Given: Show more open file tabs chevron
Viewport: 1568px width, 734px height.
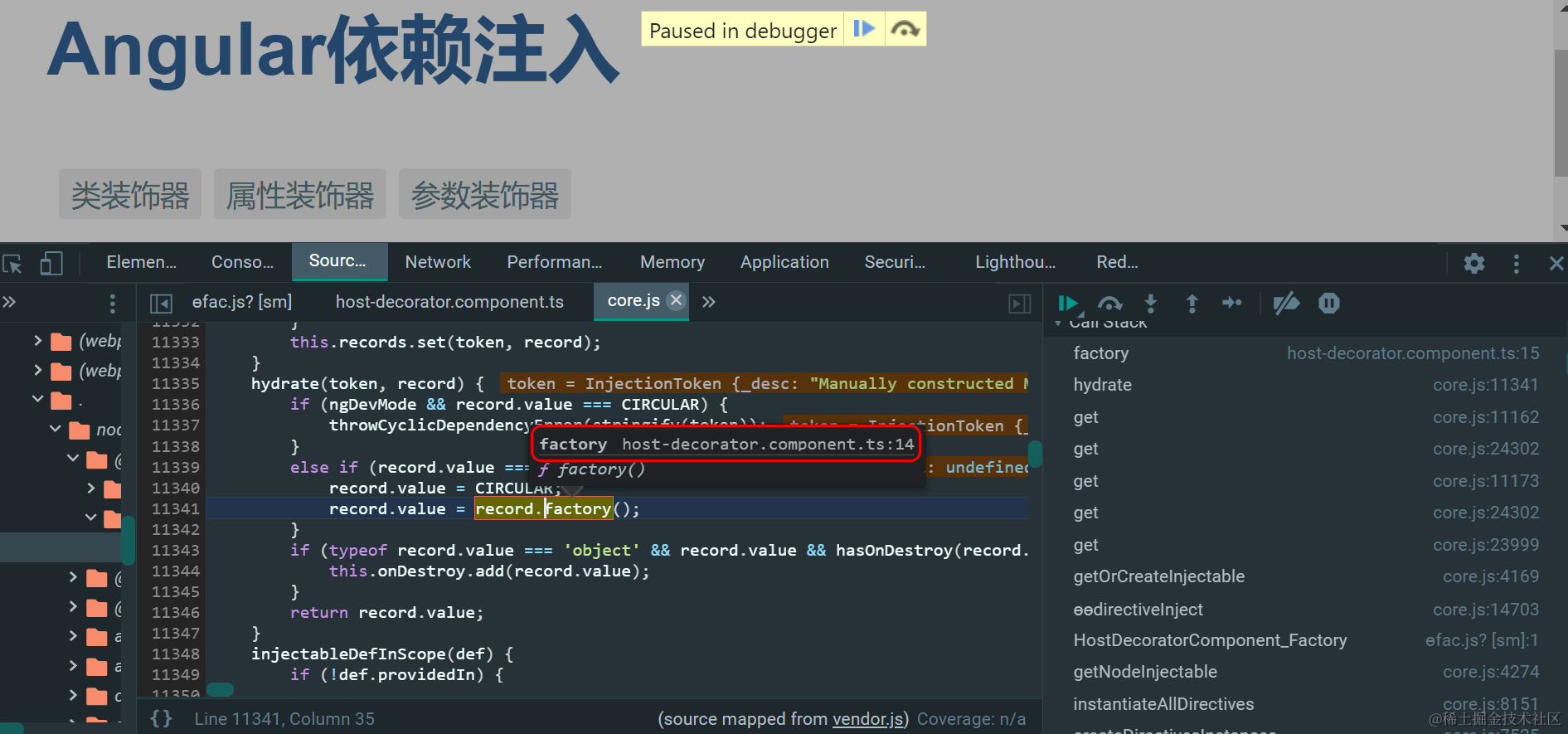Looking at the screenshot, I should click(x=708, y=302).
